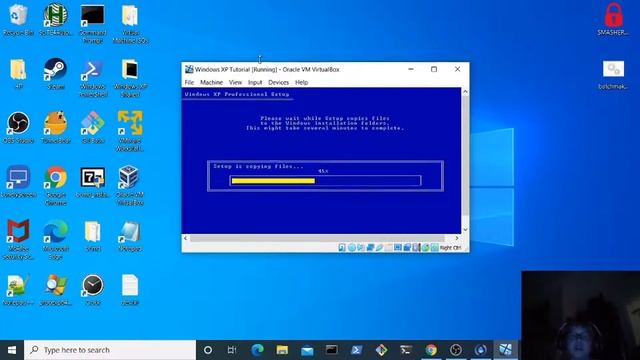This screenshot has width=640, height=360.
Task: Open the Help menu in VirtualBox
Action: (302, 82)
